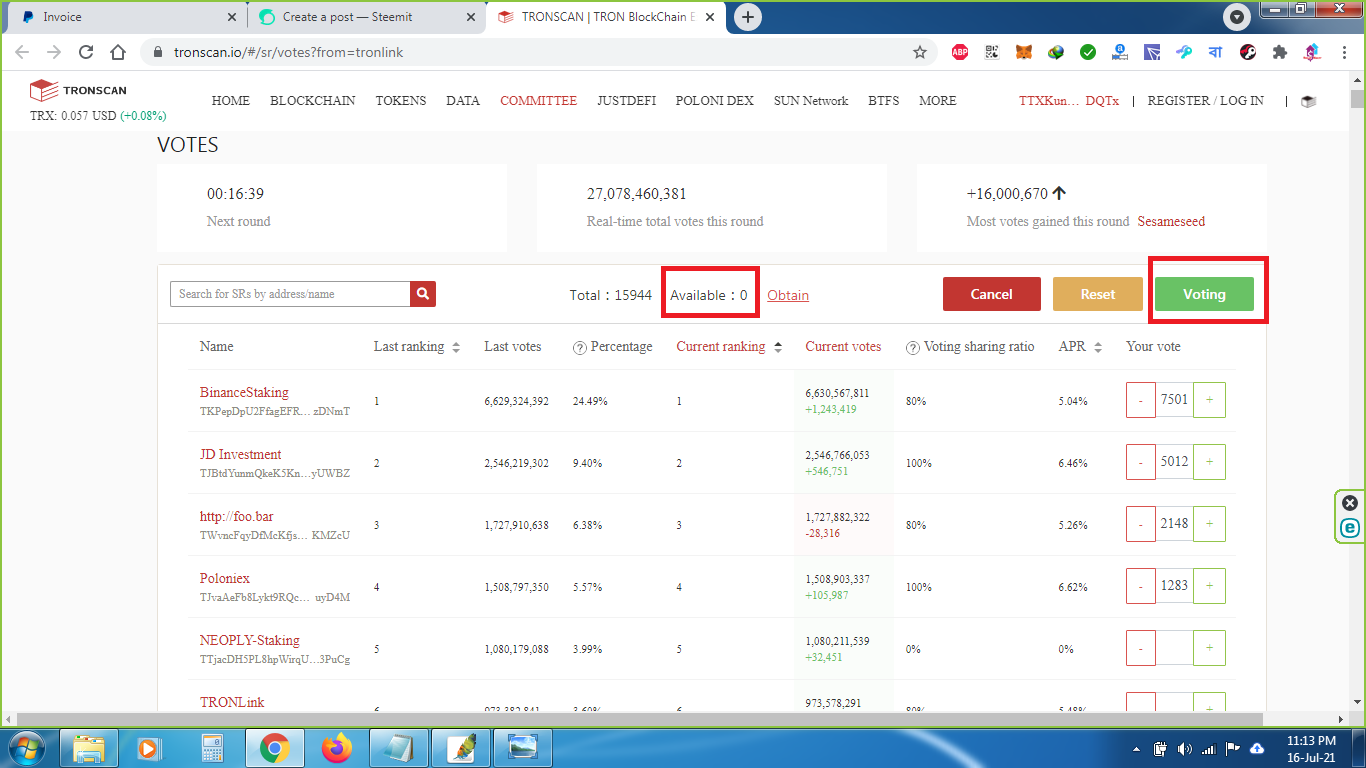Open the MORE menu
This screenshot has height=768, width=1366.
[938, 101]
